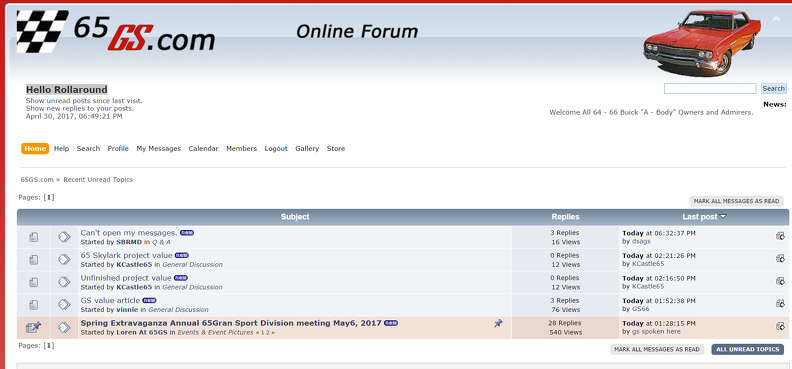Open topic "Unfinished project value"

[x=126, y=278]
